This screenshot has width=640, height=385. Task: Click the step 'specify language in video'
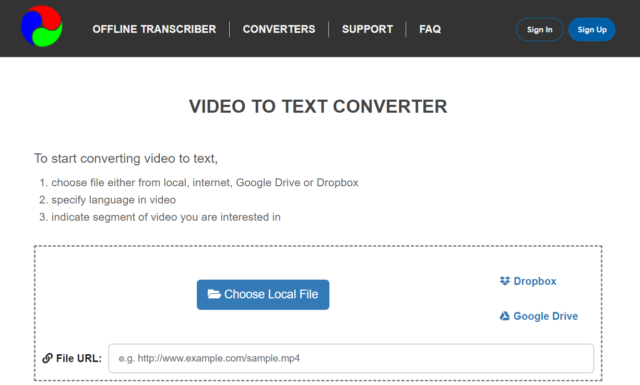(113, 200)
